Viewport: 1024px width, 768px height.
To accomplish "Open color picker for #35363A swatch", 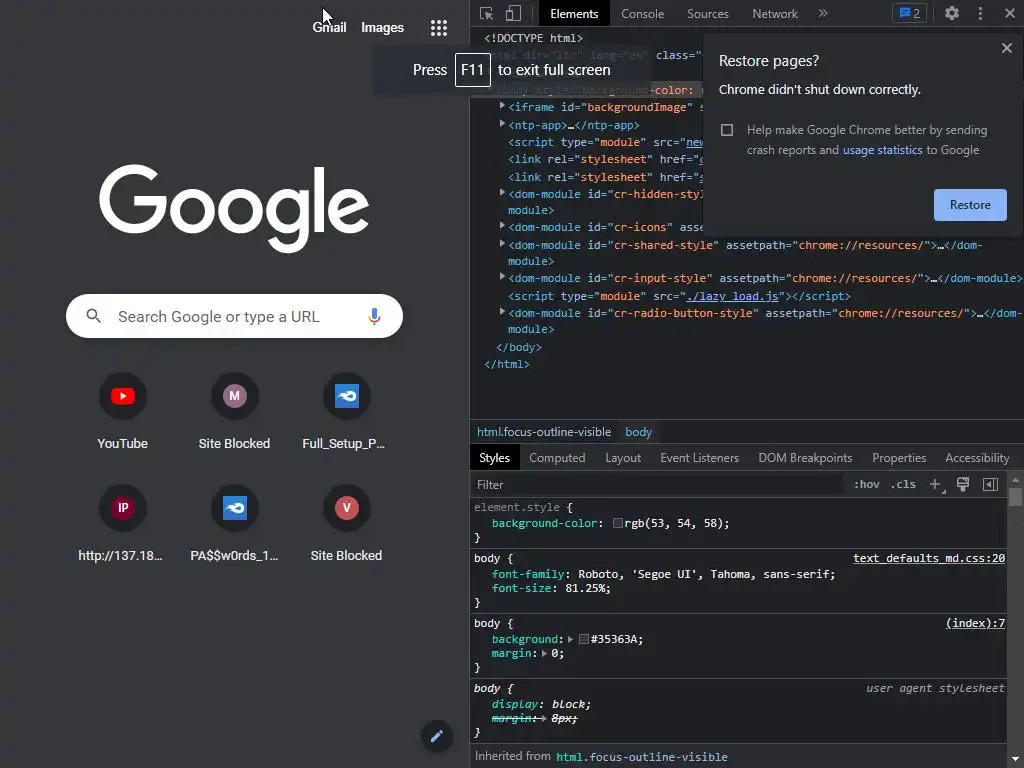I will point(584,639).
